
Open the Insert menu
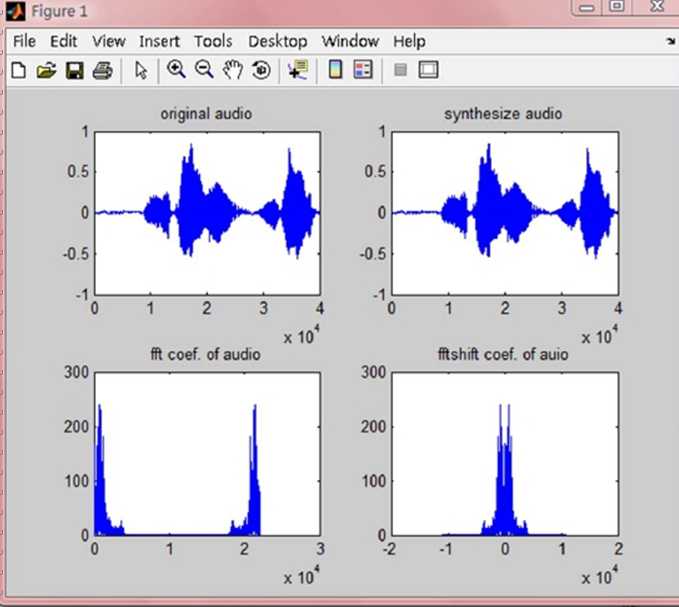(159, 42)
